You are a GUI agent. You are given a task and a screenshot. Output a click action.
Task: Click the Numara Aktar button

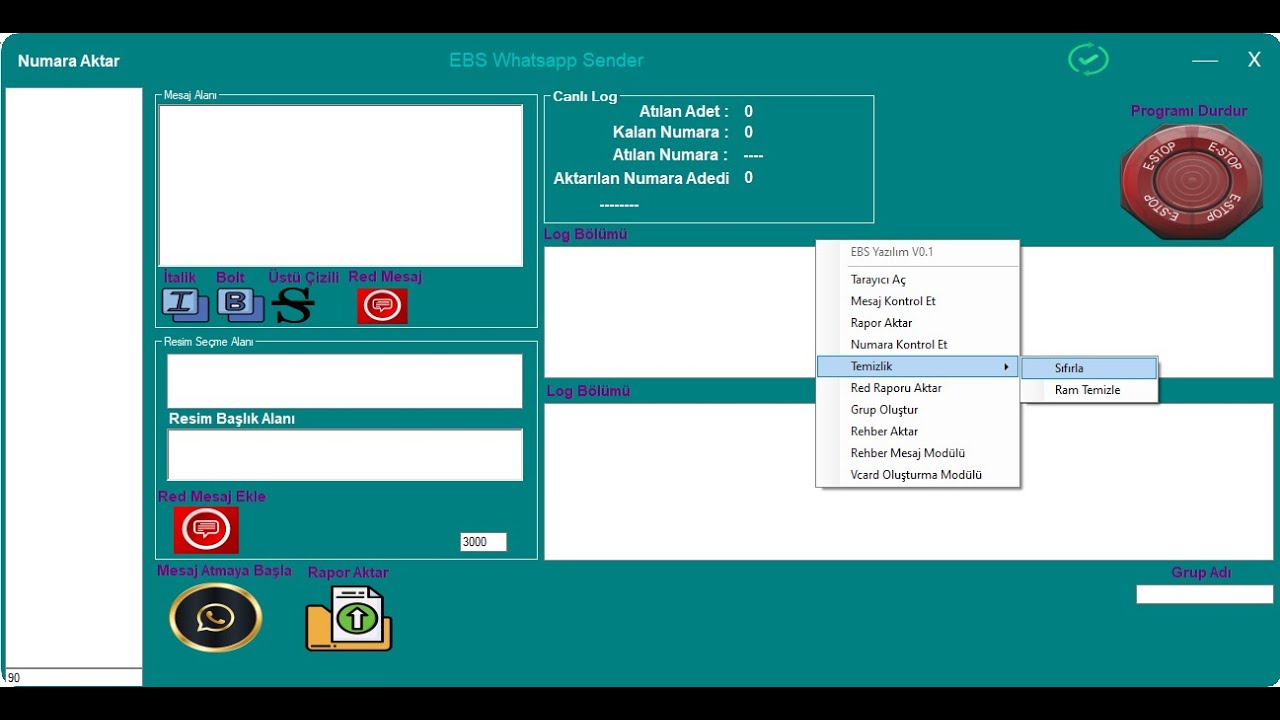click(x=69, y=61)
